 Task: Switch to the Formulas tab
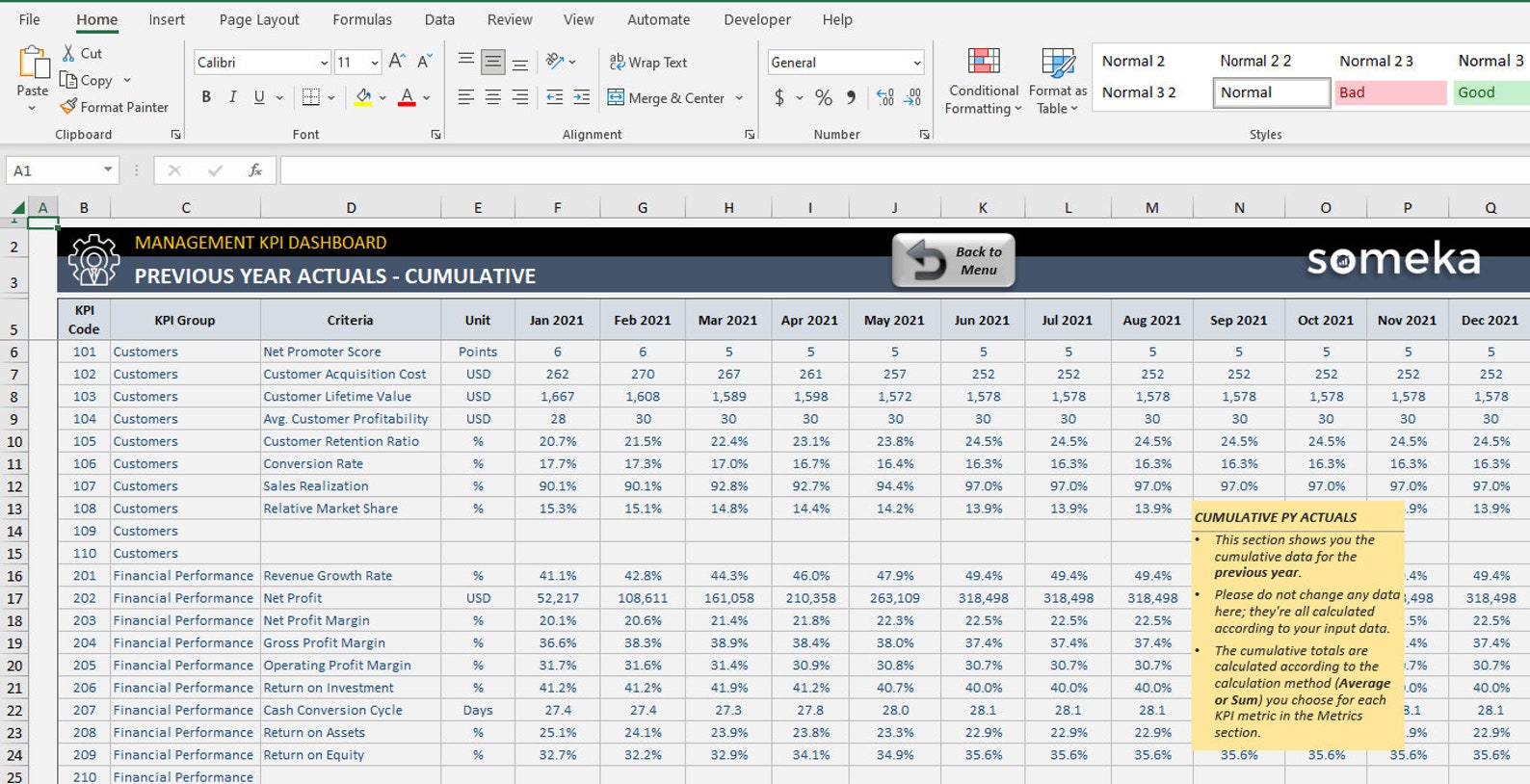[x=362, y=19]
